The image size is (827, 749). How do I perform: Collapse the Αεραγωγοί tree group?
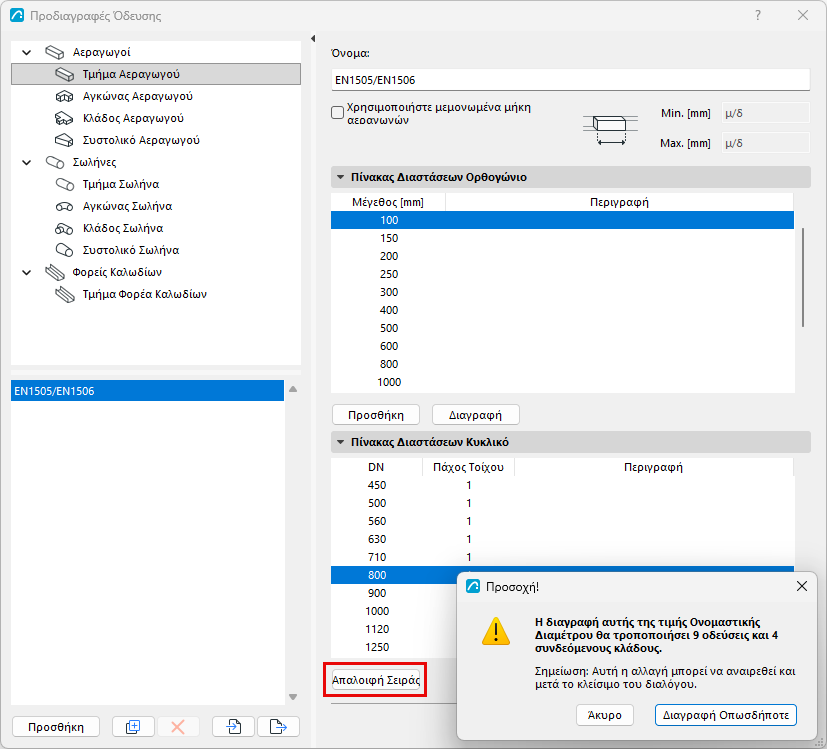26,52
